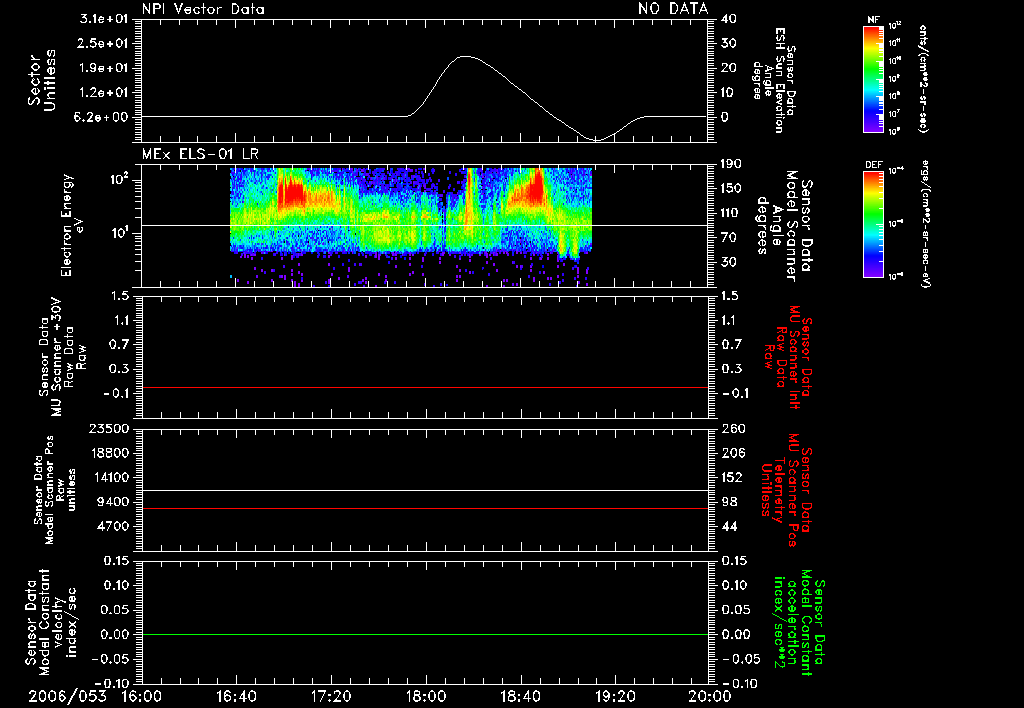Viewport: 1024px width, 708px height.
Task: Click the '1.9e+01' sector tick label
Action: [x=104, y=68]
